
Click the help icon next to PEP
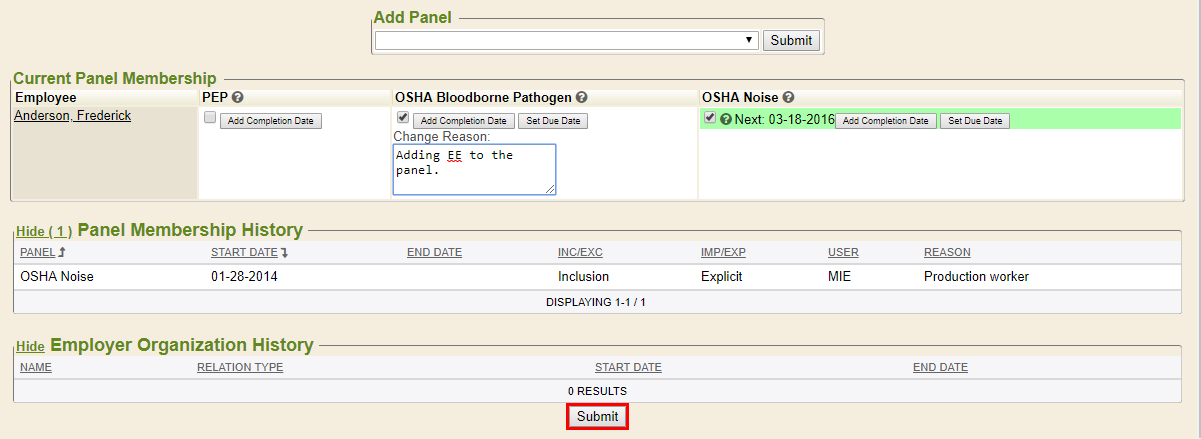click(238, 97)
